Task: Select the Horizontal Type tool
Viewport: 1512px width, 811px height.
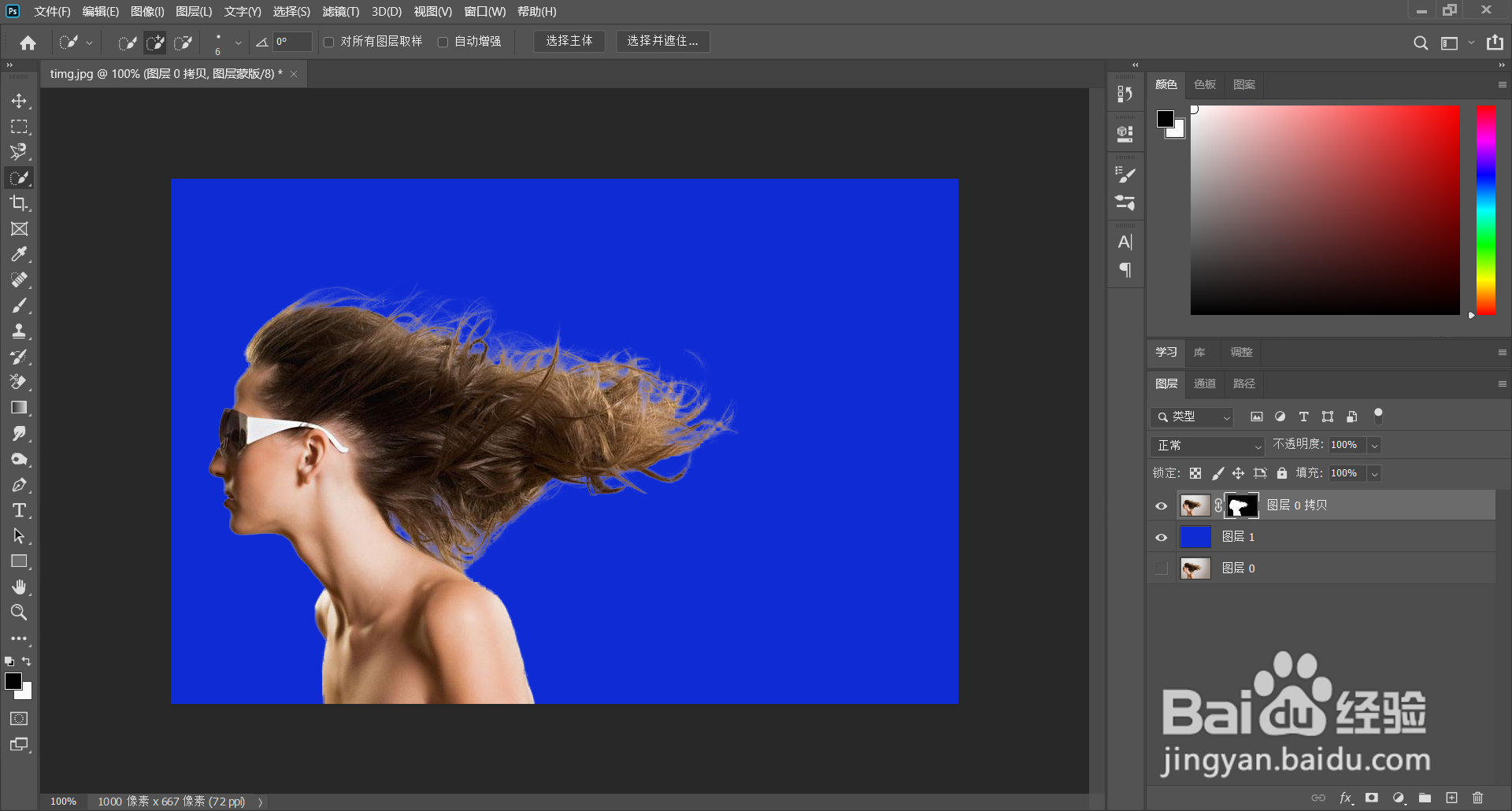Action: [x=19, y=510]
